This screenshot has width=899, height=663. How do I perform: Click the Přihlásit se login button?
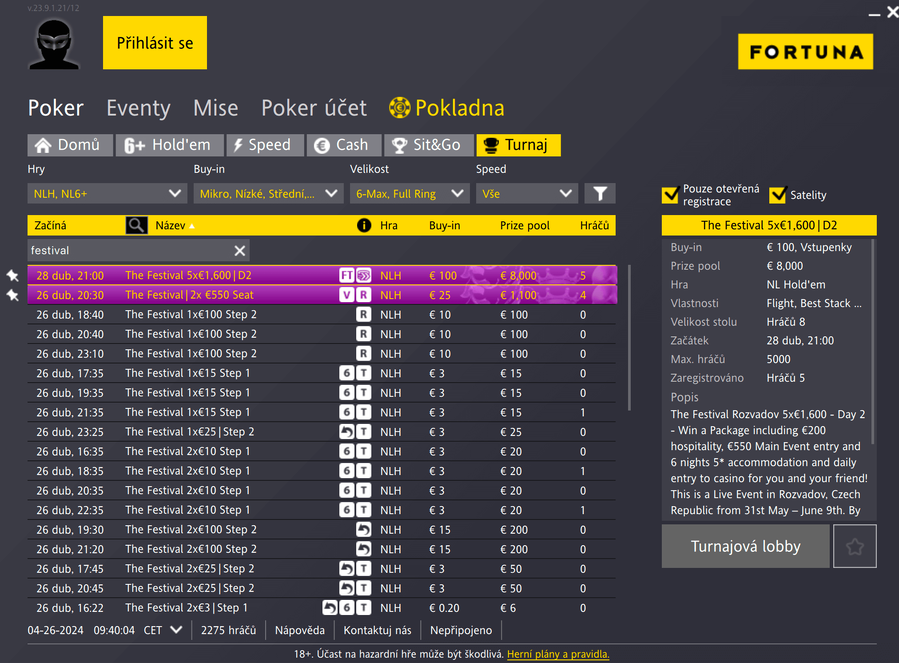(155, 43)
